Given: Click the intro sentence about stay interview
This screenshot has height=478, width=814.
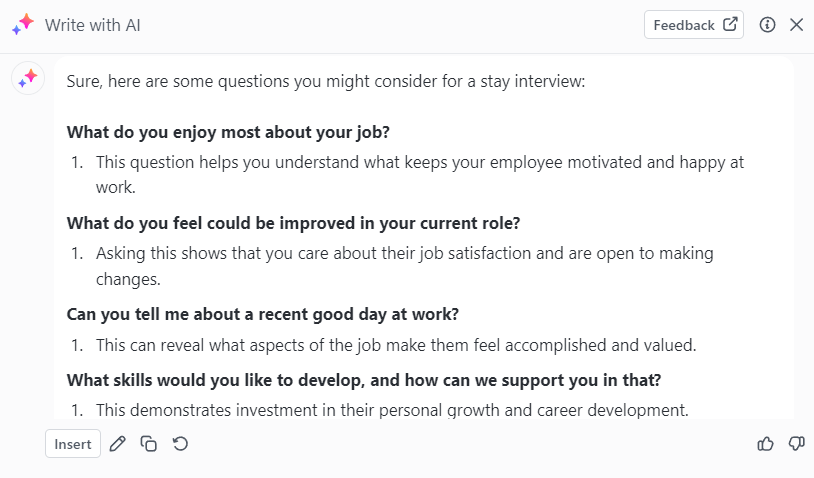Looking at the screenshot, I should coord(325,81).
